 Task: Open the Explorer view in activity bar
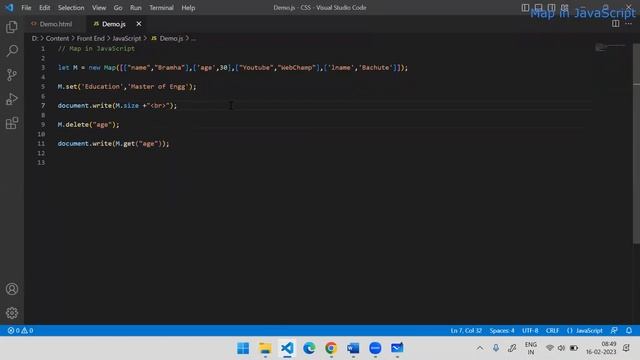[x=12, y=27]
